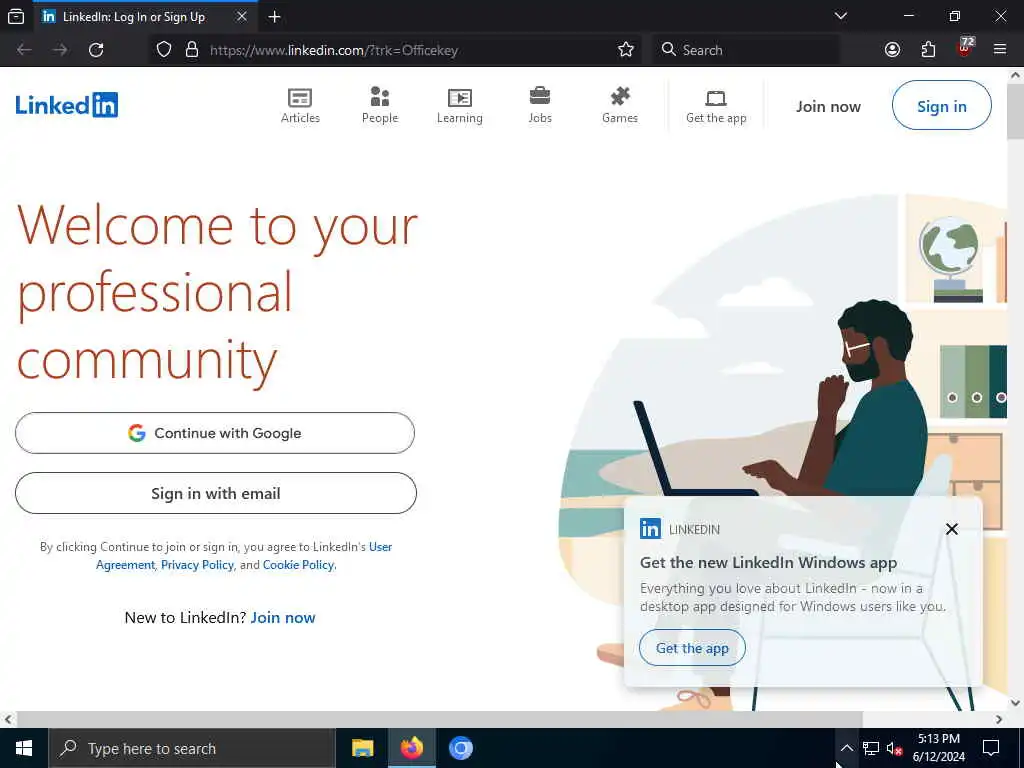Bookmark this page with the star icon

626,50
